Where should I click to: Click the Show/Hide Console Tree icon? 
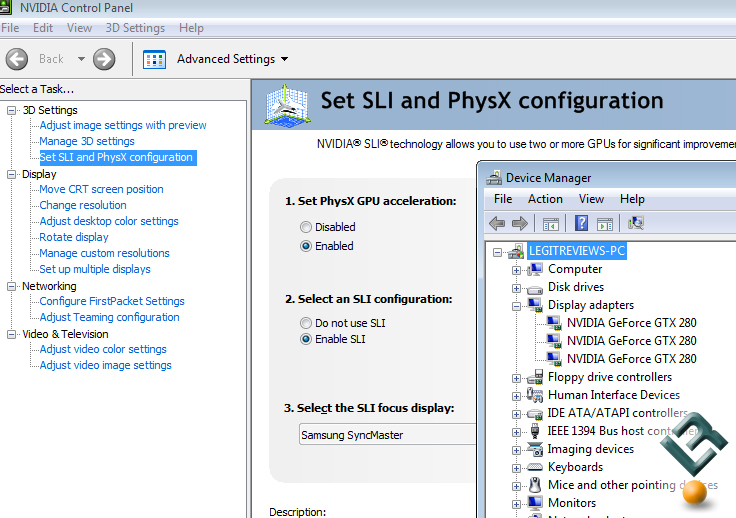550,223
